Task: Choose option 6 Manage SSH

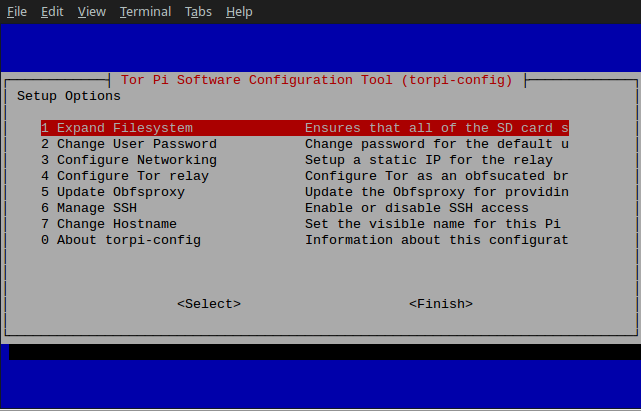Action: (x=305, y=208)
